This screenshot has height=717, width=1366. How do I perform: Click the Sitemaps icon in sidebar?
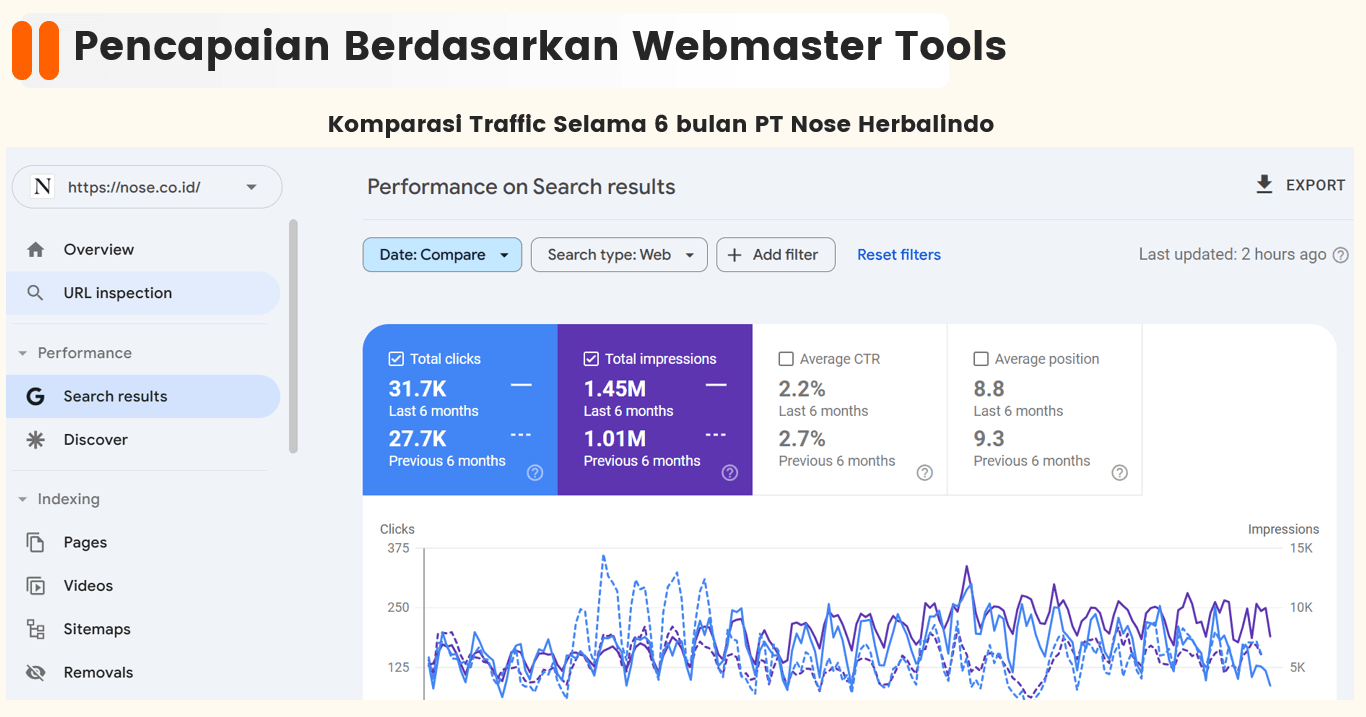point(36,629)
